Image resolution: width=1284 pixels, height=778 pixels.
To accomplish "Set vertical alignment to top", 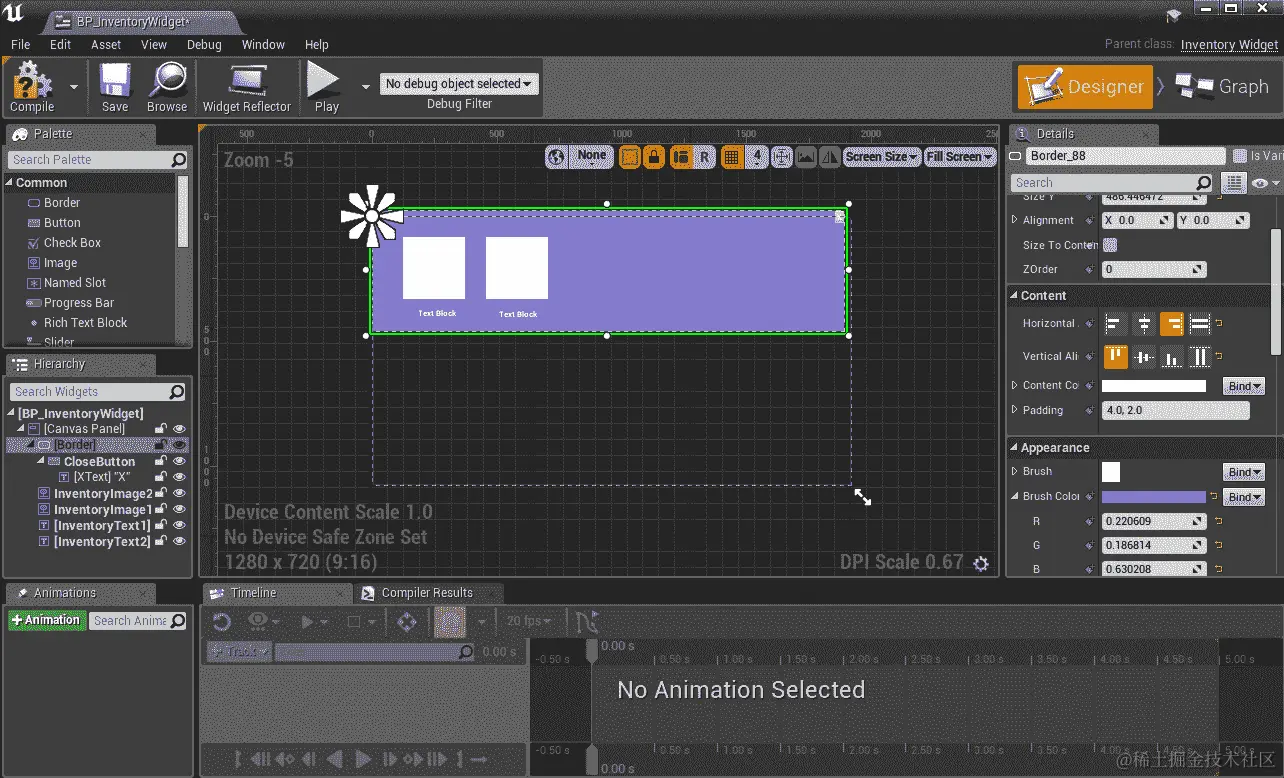I will pos(1115,357).
